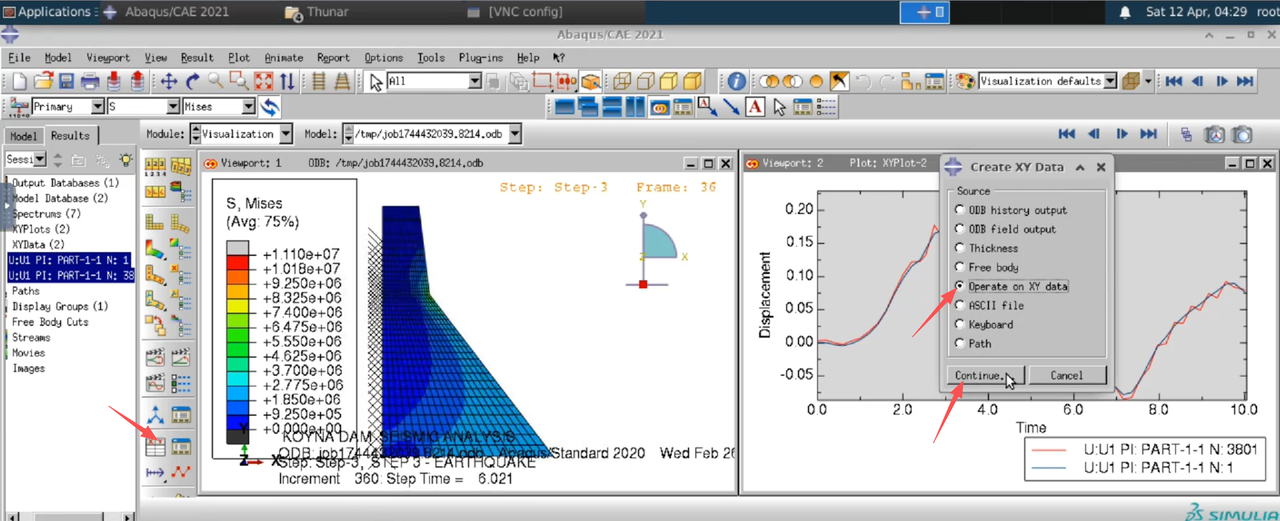Open the File menu
This screenshot has height=521, width=1280.
pos(19,57)
